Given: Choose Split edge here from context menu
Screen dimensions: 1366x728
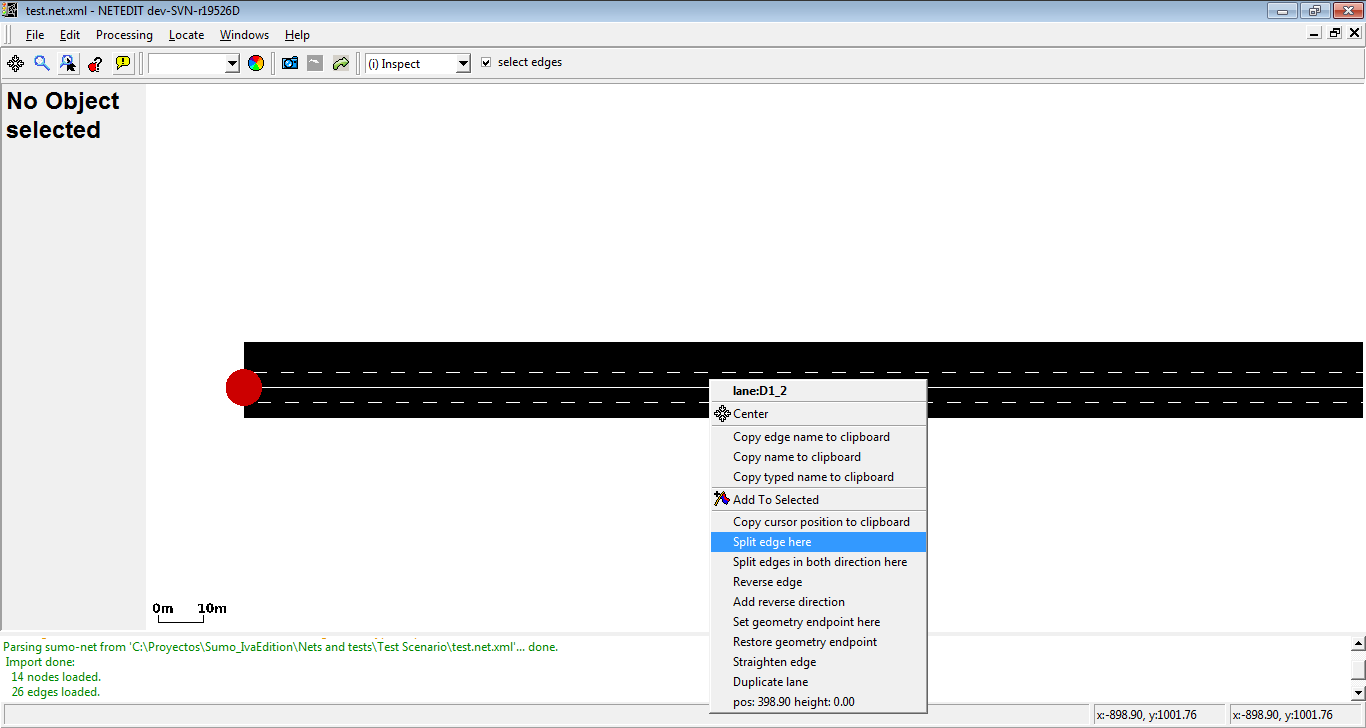Looking at the screenshot, I should 772,542.
